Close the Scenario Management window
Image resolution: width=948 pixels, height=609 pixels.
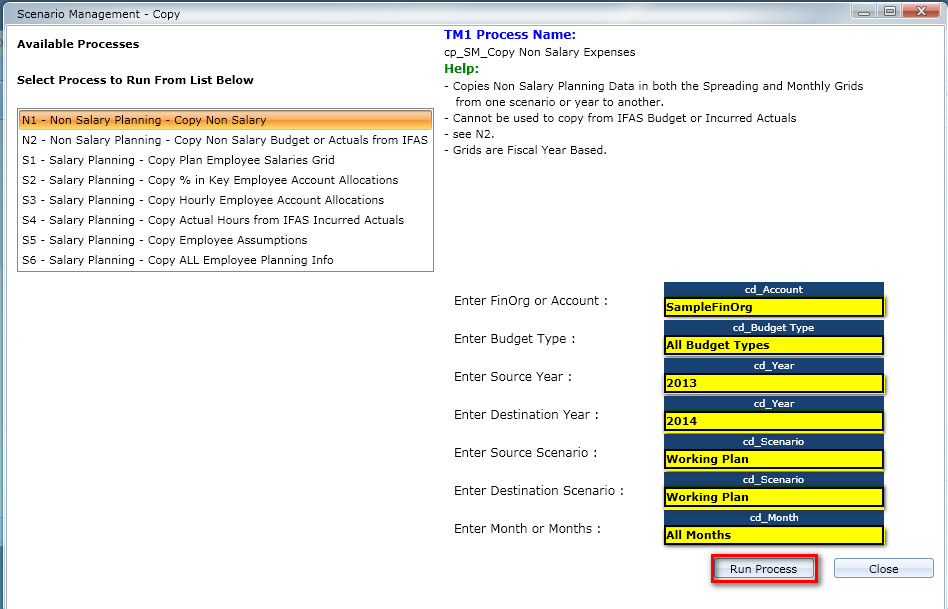922,11
